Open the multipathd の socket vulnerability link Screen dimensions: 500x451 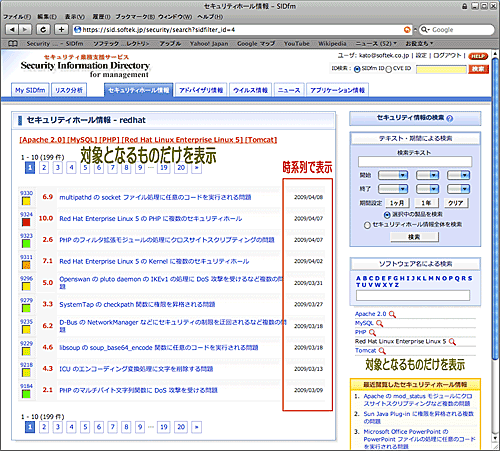[155, 198]
